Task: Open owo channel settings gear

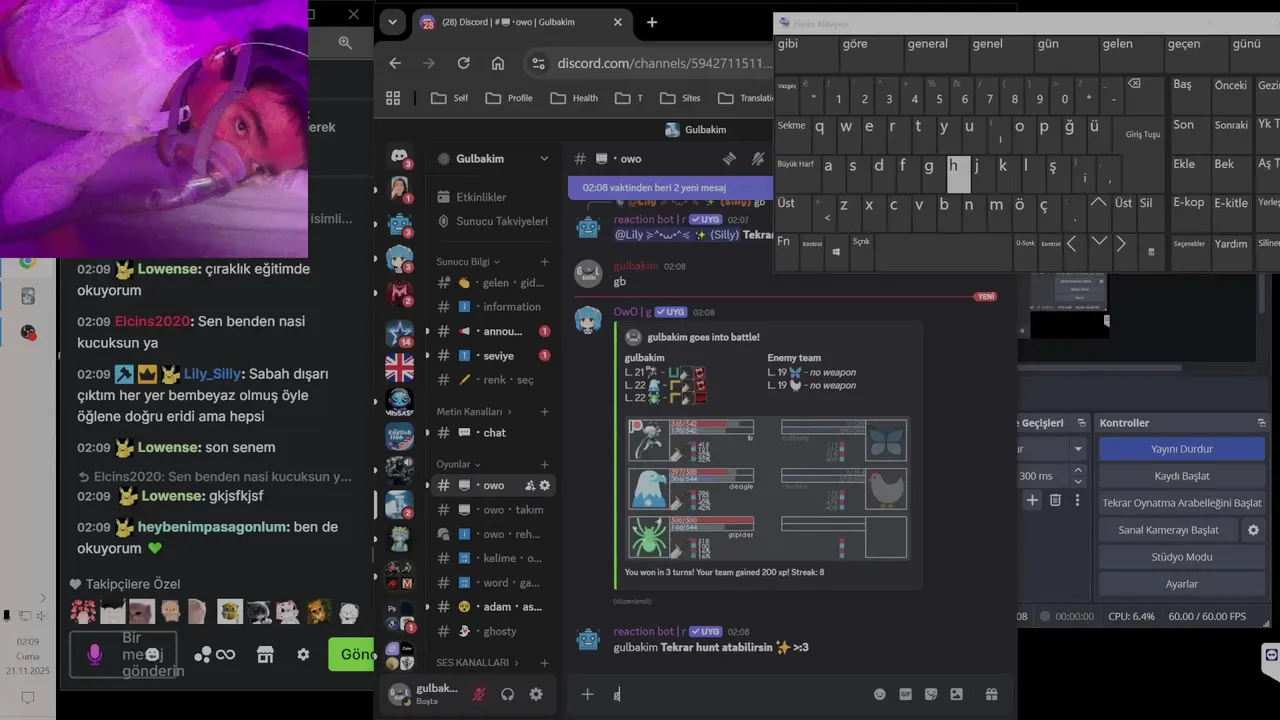Action: [545, 485]
